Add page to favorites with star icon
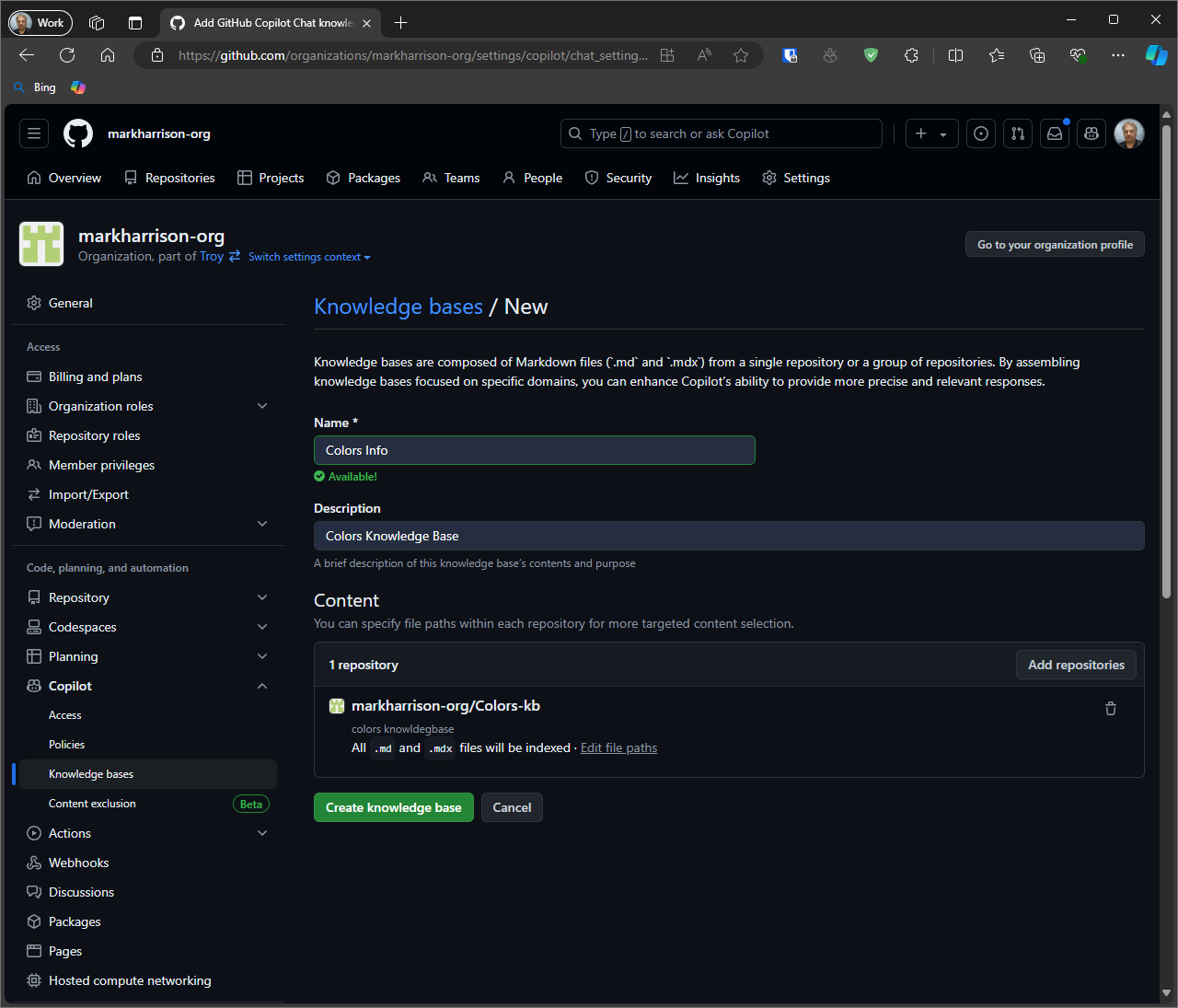This screenshot has width=1178, height=1008. click(x=741, y=55)
